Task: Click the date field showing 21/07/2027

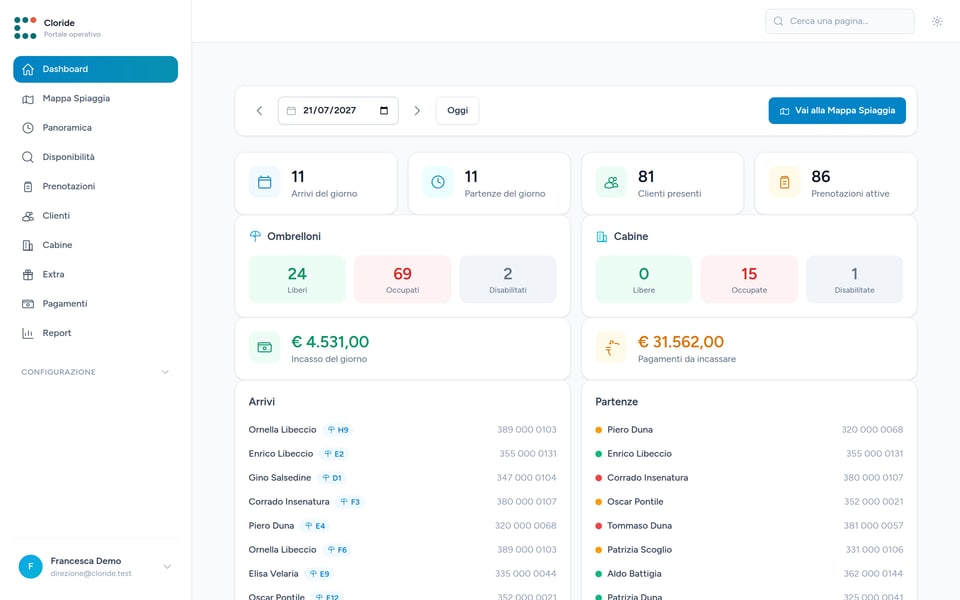Action: pyautogui.click(x=338, y=111)
